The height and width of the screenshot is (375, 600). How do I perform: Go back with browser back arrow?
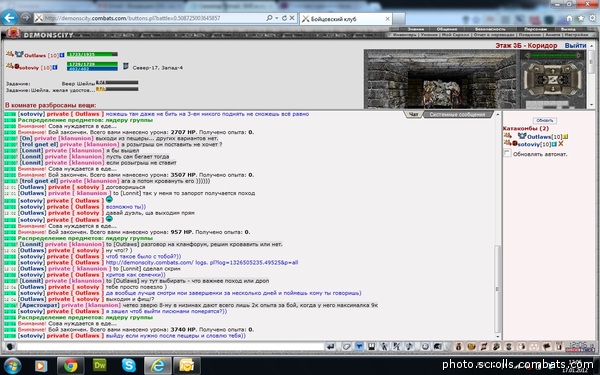[x=9, y=17]
